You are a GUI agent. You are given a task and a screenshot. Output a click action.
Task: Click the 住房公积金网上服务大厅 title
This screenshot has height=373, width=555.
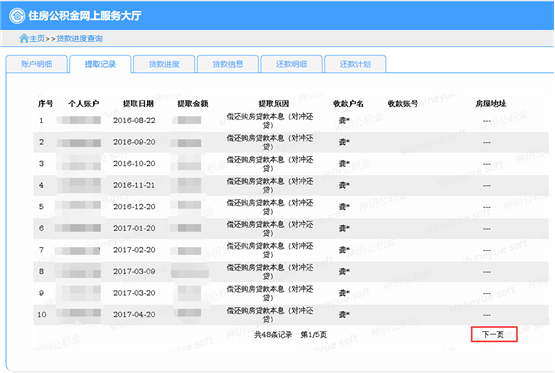[85, 16]
